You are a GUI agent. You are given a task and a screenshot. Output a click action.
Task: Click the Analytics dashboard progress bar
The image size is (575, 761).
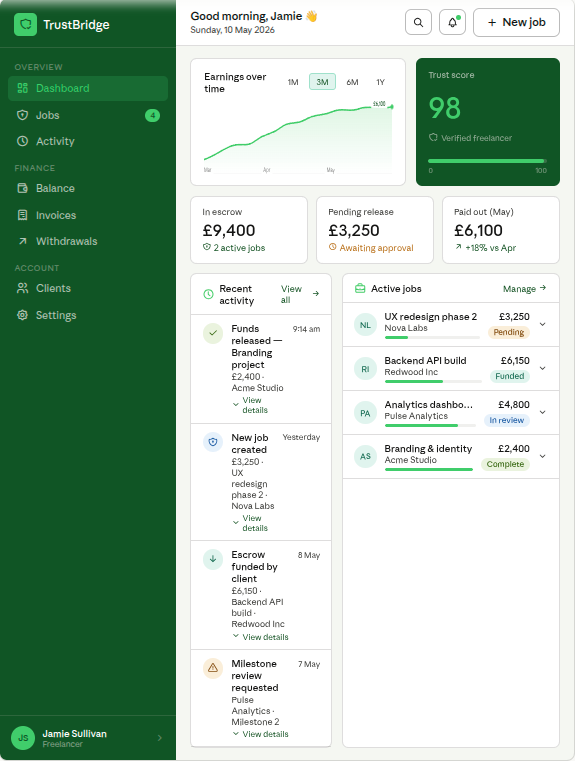point(430,426)
